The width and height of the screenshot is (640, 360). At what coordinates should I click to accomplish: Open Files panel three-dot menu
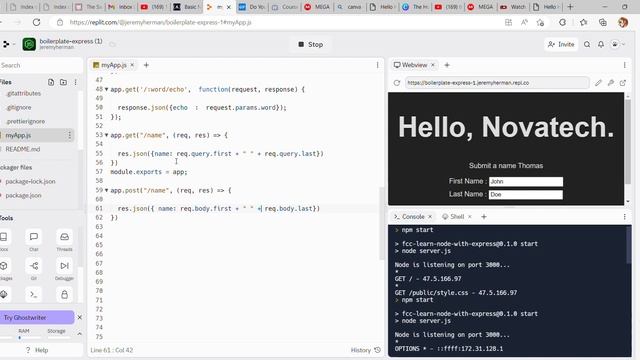point(76,82)
